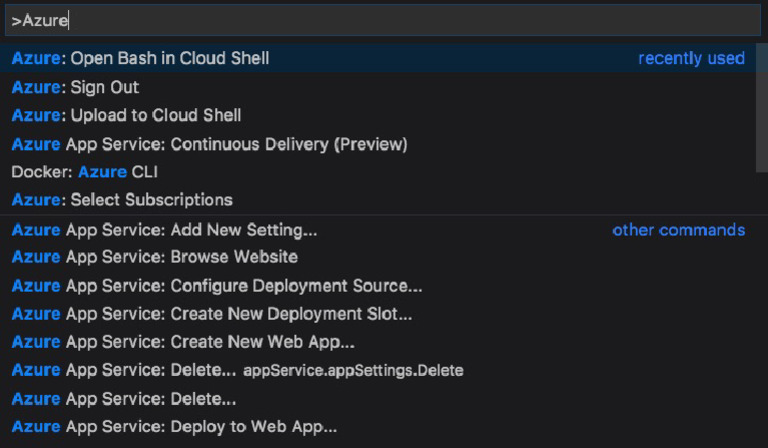Run "Azure App Service: Deploy to Web App..."
Image resolution: width=768 pixels, height=448 pixels.
coord(378,427)
